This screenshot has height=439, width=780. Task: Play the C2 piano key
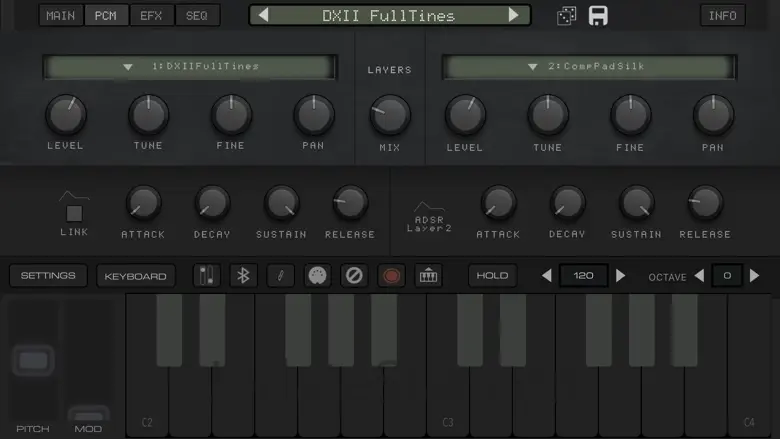tap(147, 403)
